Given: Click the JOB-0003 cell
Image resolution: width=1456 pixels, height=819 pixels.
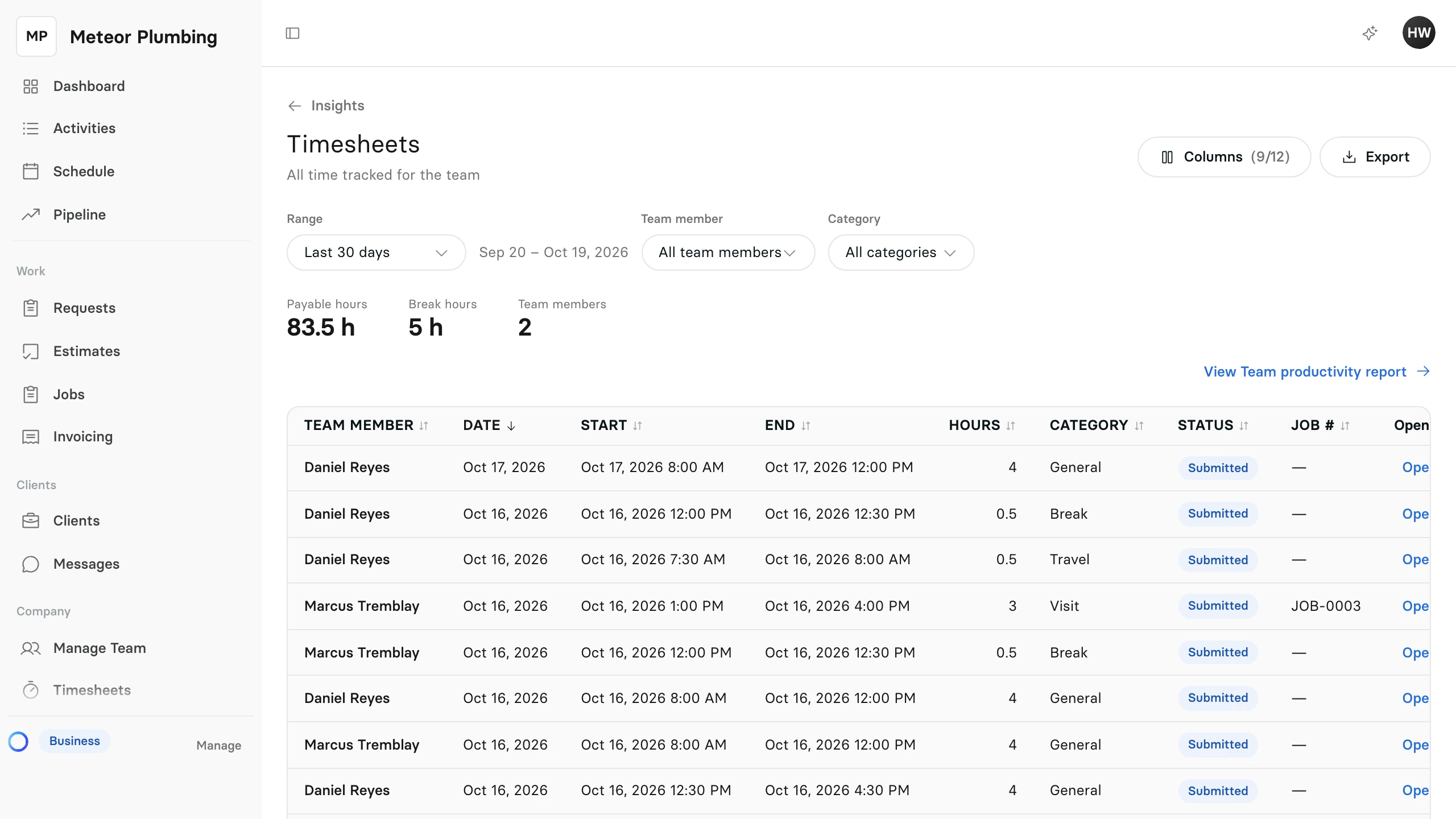Looking at the screenshot, I should tap(1326, 606).
